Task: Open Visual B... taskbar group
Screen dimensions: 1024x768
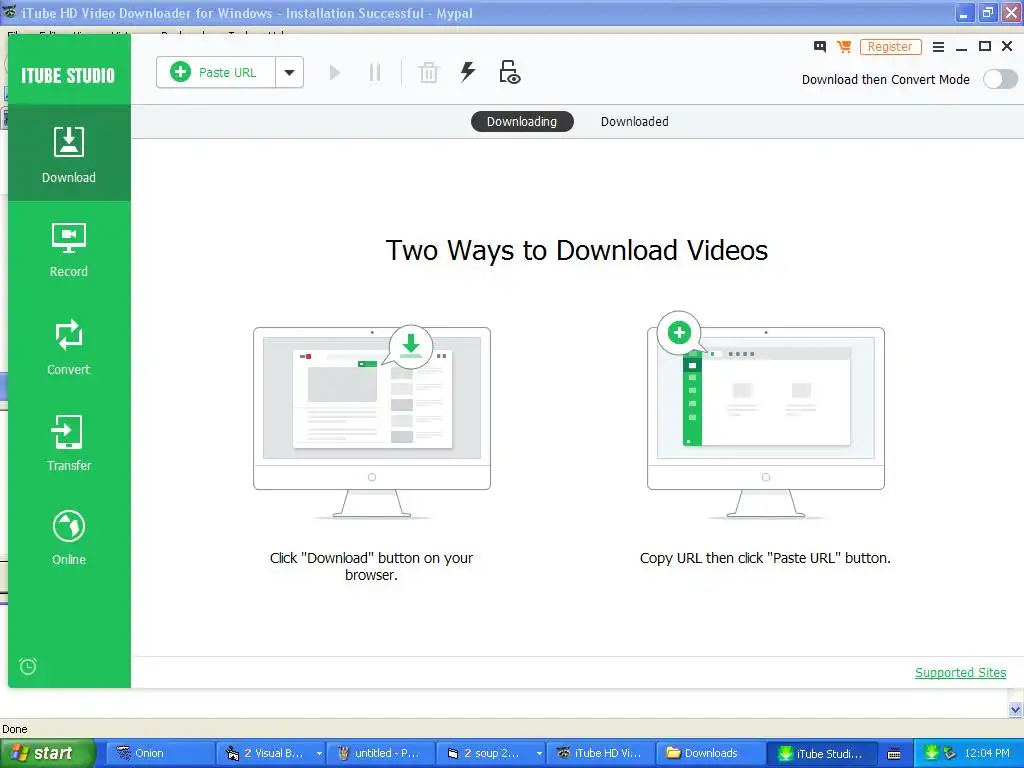Action: tap(271, 754)
